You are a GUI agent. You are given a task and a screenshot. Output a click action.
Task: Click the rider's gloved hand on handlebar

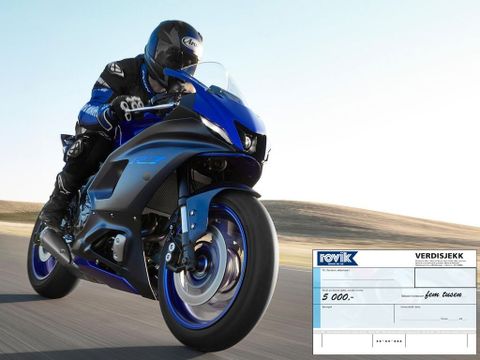point(128,106)
